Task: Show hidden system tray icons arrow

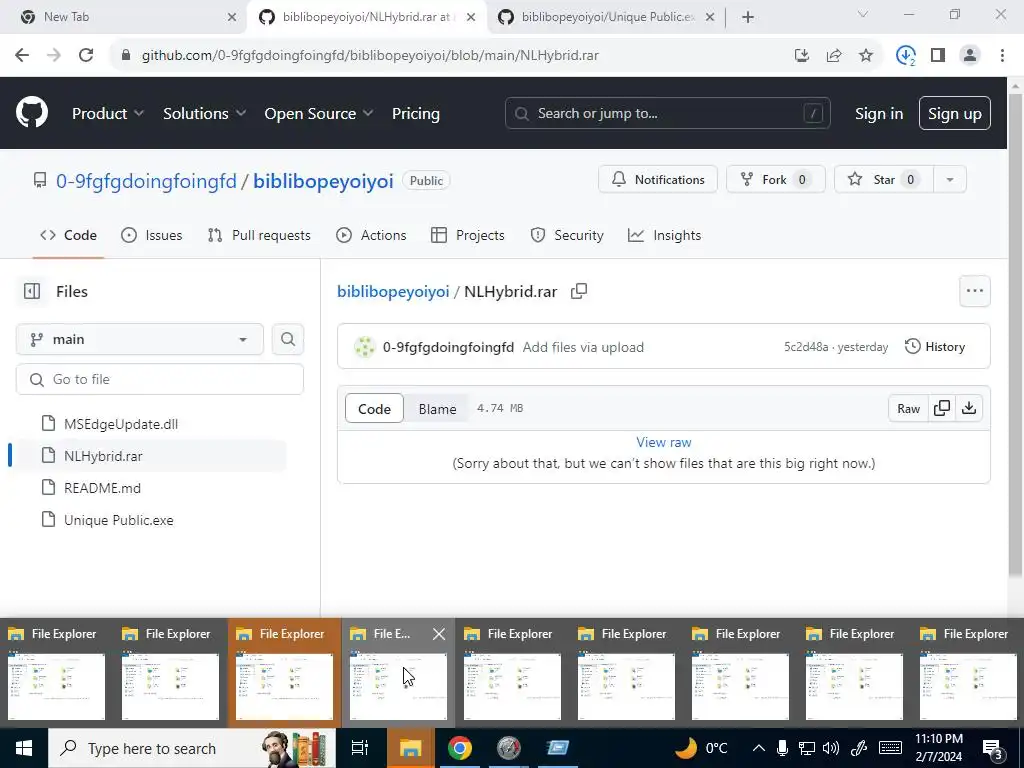Action: (758, 748)
